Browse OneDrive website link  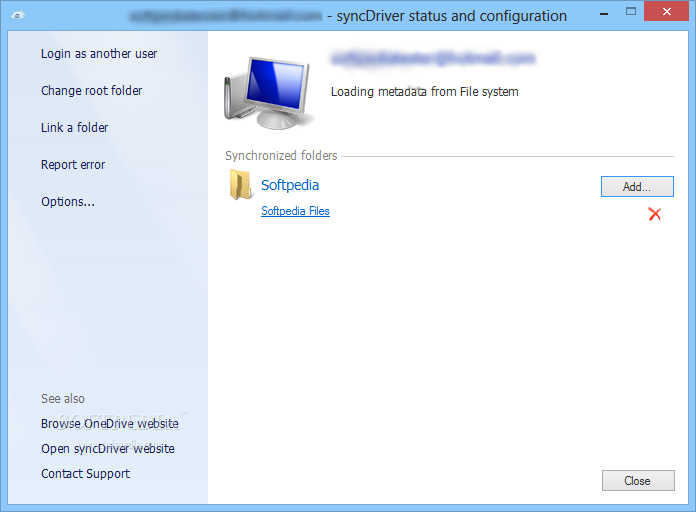click(110, 424)
